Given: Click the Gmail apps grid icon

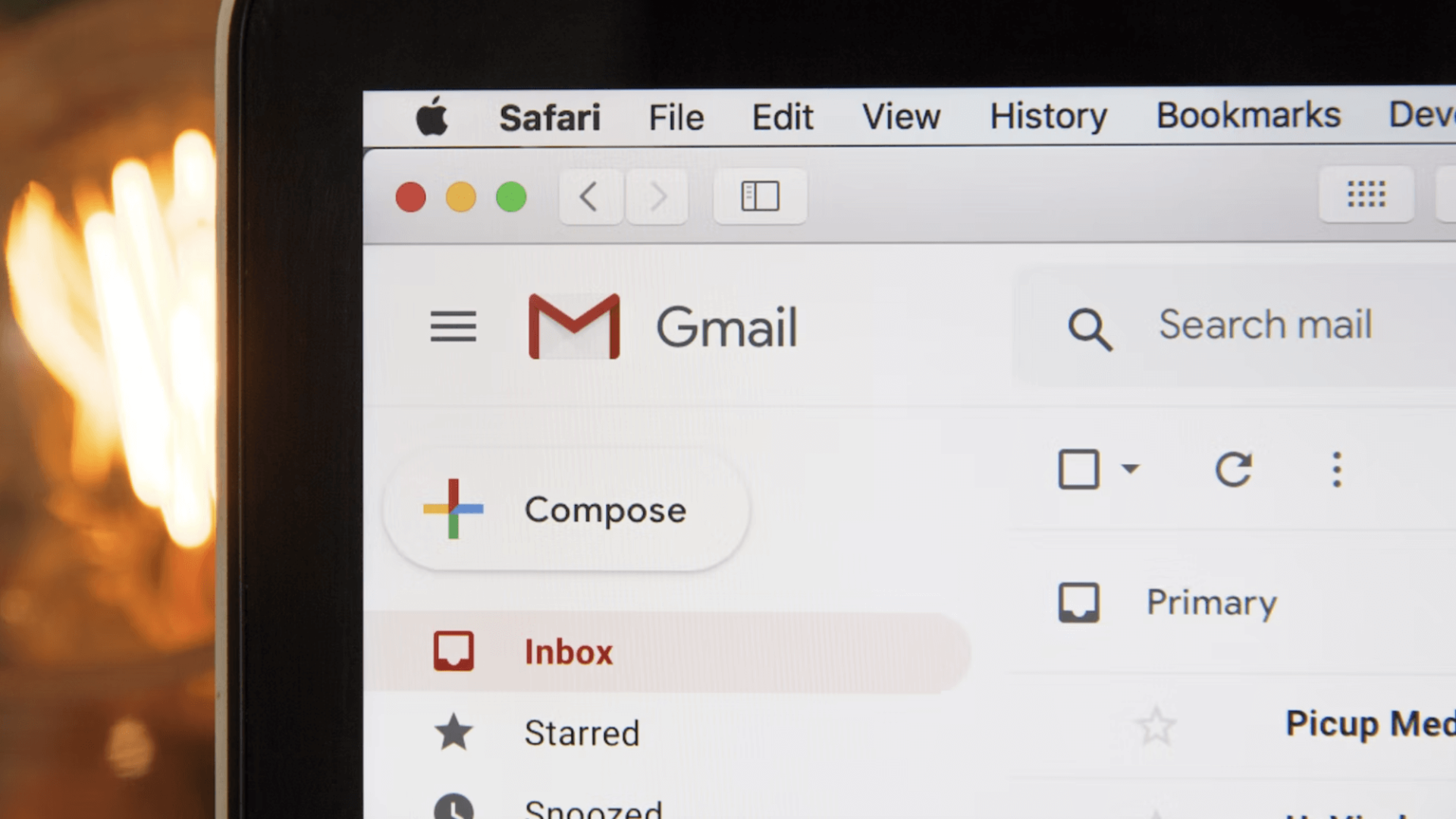Looking at the screenshot, I should 1365,195.
